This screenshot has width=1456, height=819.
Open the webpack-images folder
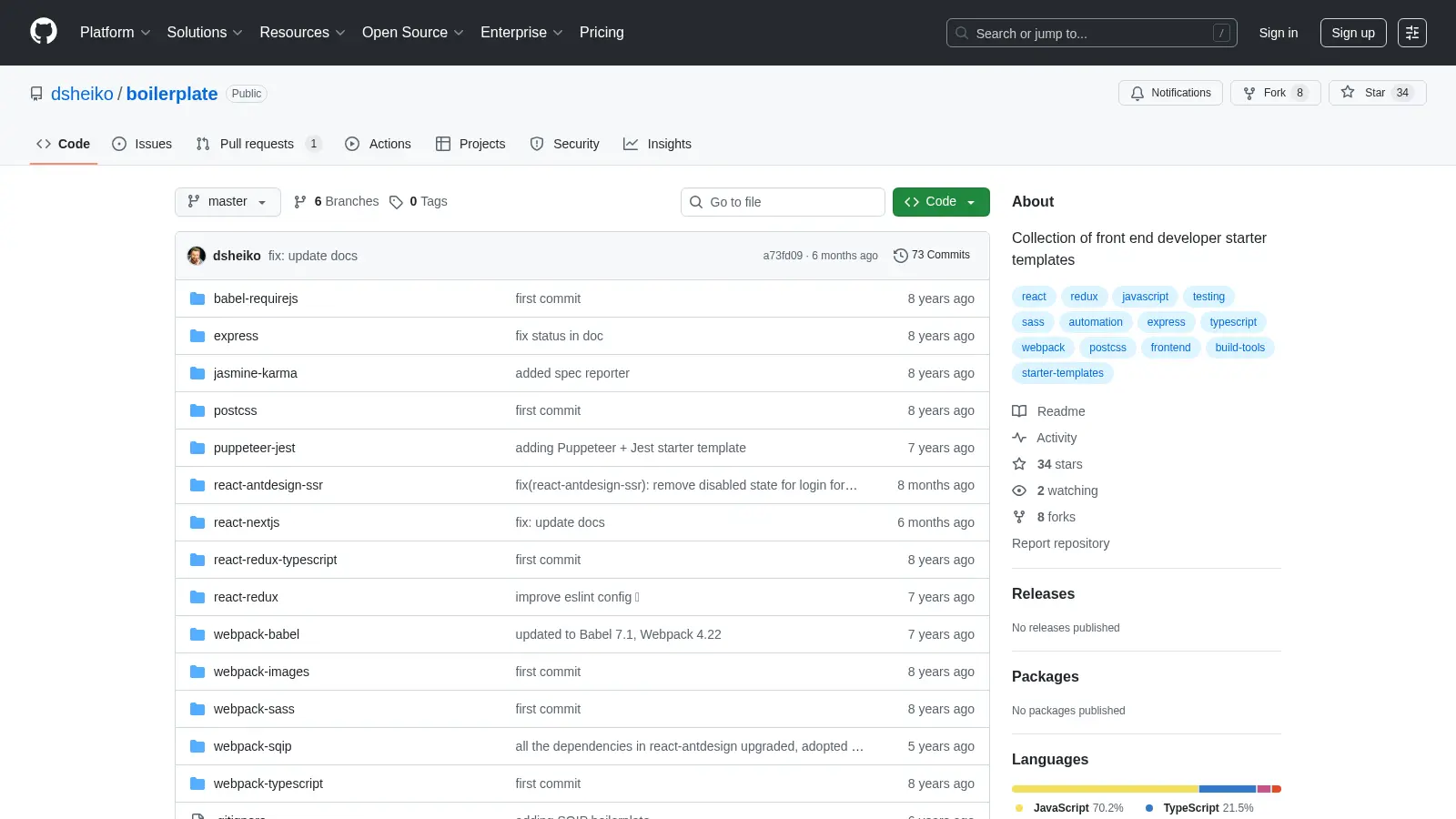(x=261, y=672)
